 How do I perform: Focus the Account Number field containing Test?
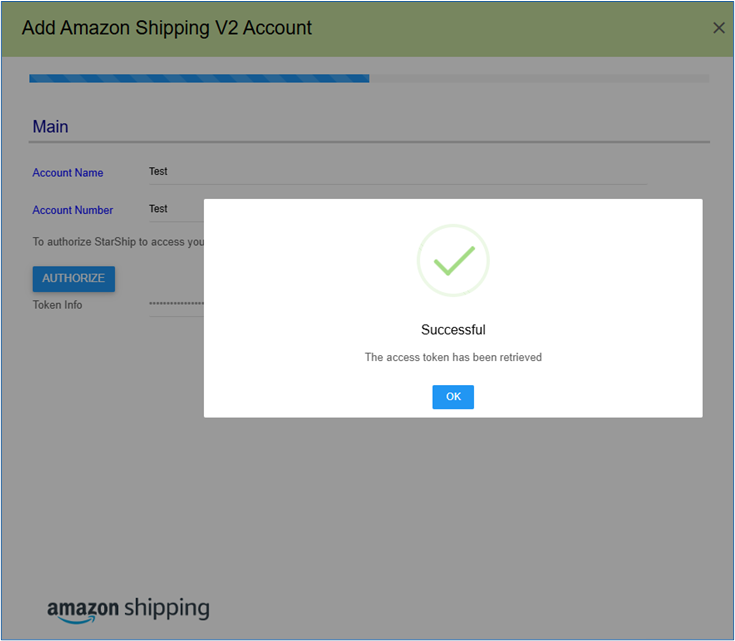coord(176,209)
